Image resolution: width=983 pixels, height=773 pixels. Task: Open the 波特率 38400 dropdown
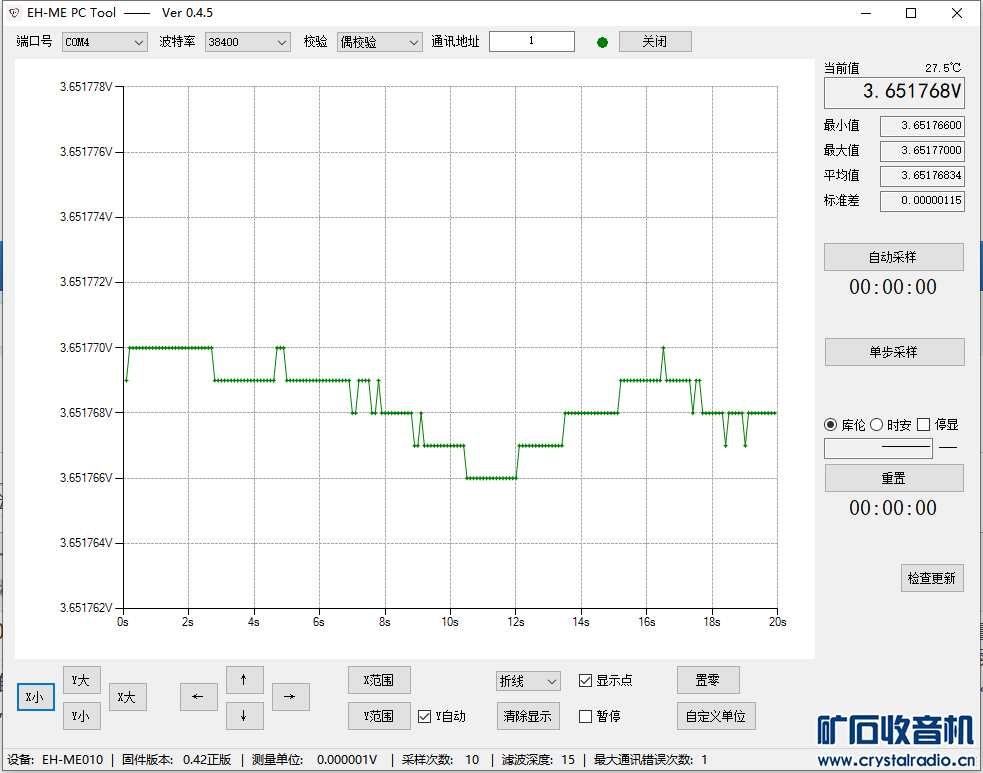(x=248, y=42)
